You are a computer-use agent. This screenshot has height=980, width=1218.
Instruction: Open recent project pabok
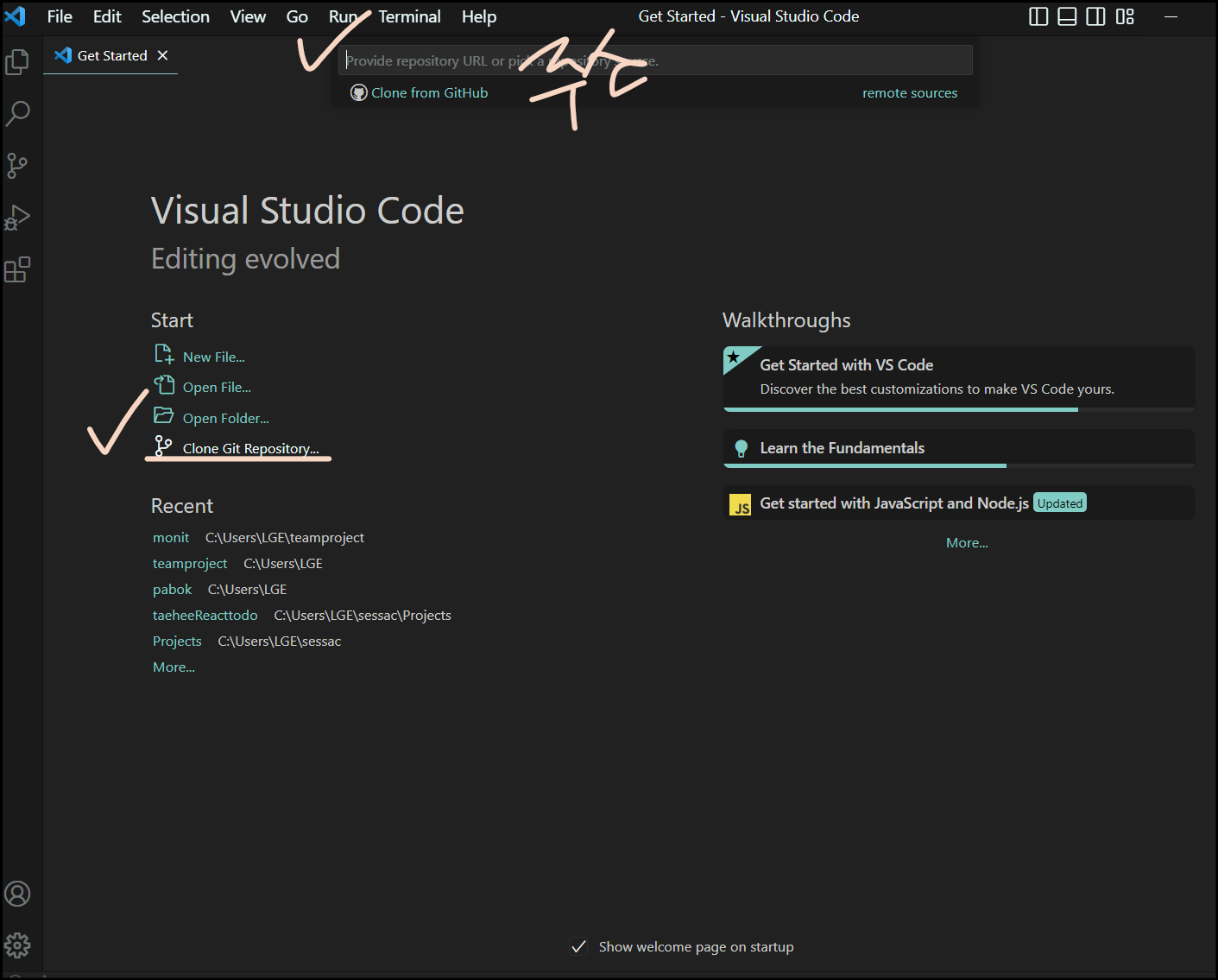173,589
